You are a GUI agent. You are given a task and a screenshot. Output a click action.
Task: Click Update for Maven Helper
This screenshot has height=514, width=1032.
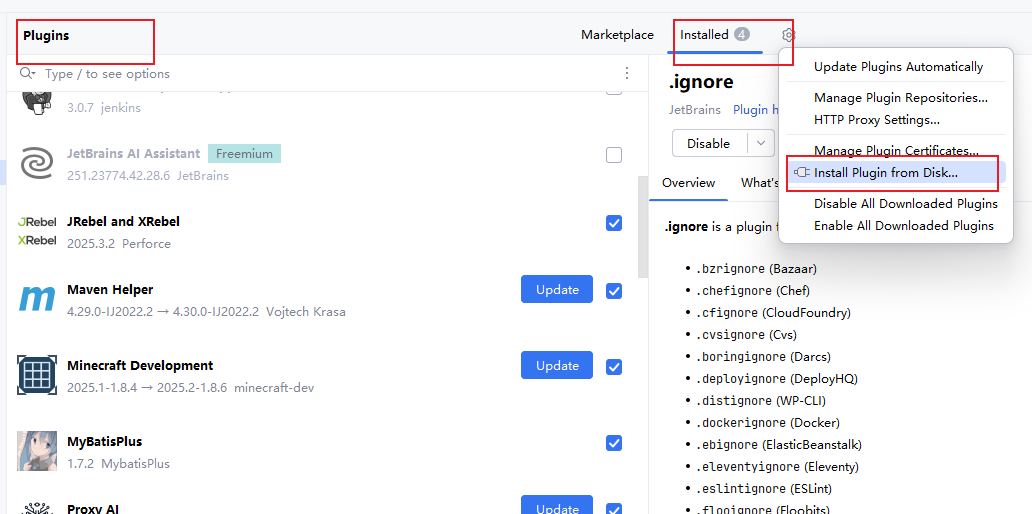pos(556,289)
